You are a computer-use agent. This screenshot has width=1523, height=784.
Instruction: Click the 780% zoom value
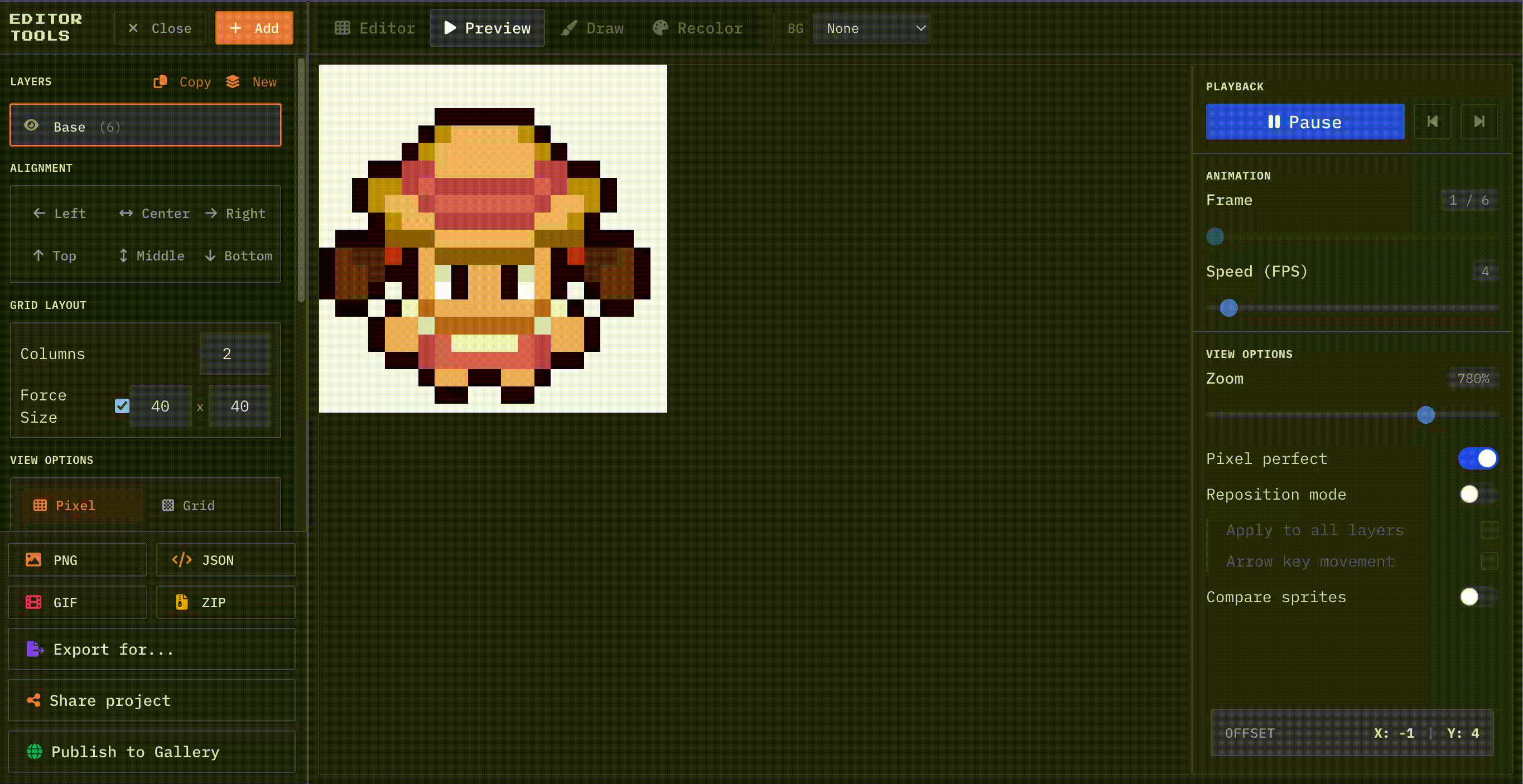click(1473, 379)
